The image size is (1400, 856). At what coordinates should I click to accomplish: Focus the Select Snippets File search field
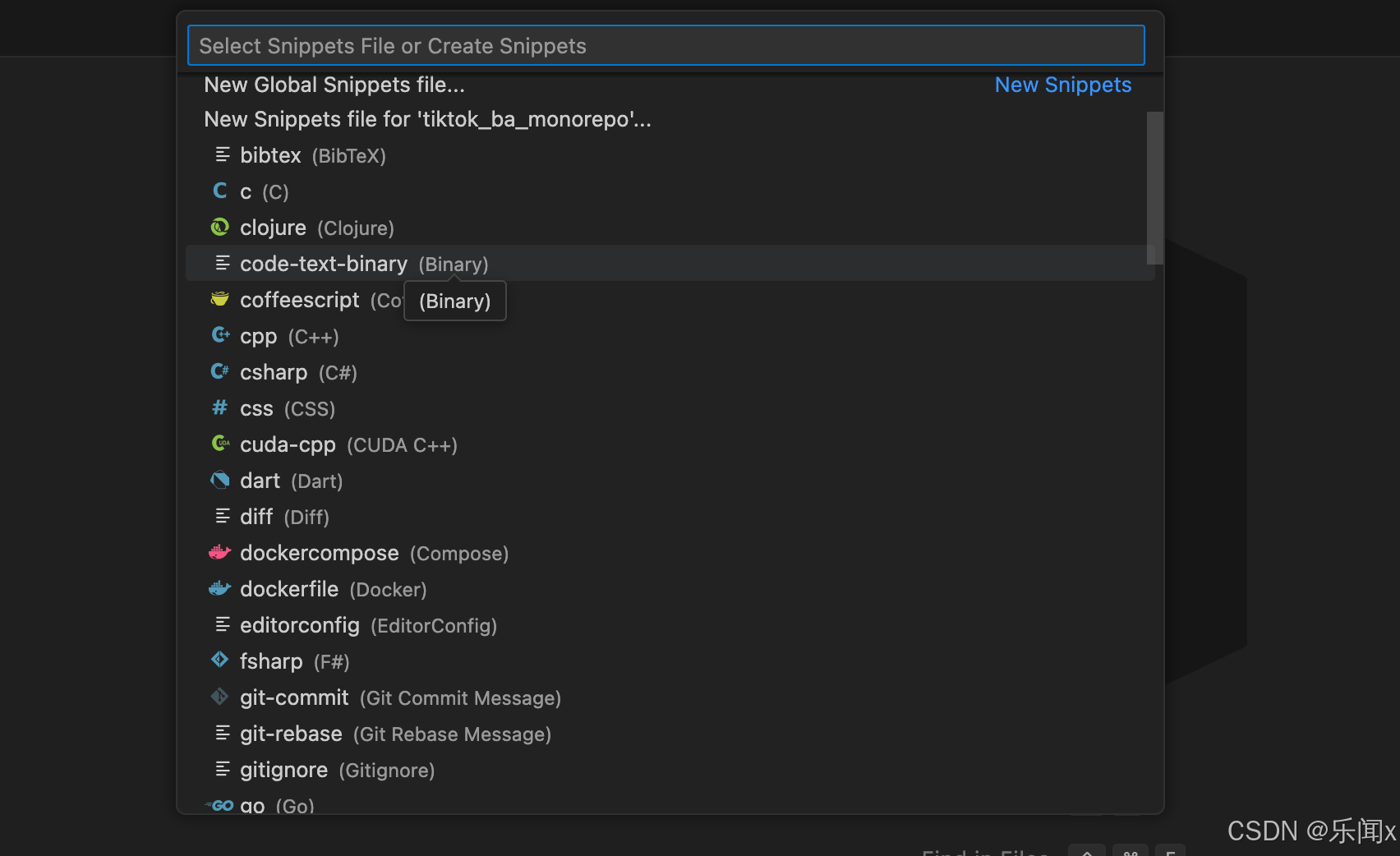[666, 45]
